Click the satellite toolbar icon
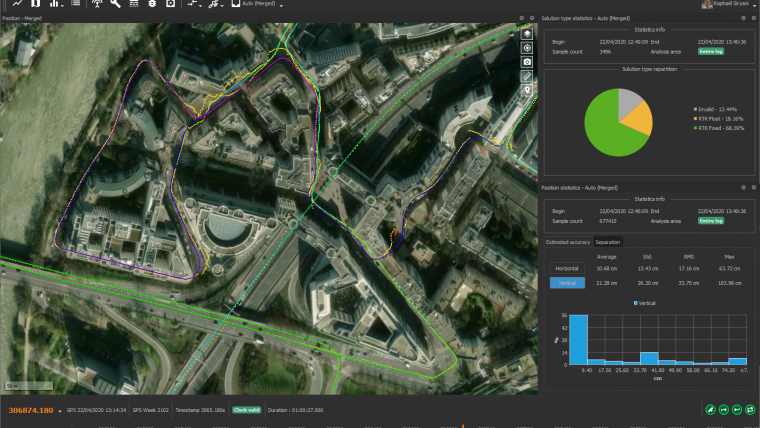Viewport: 760px width, 428px height. (x=213, y=3)
